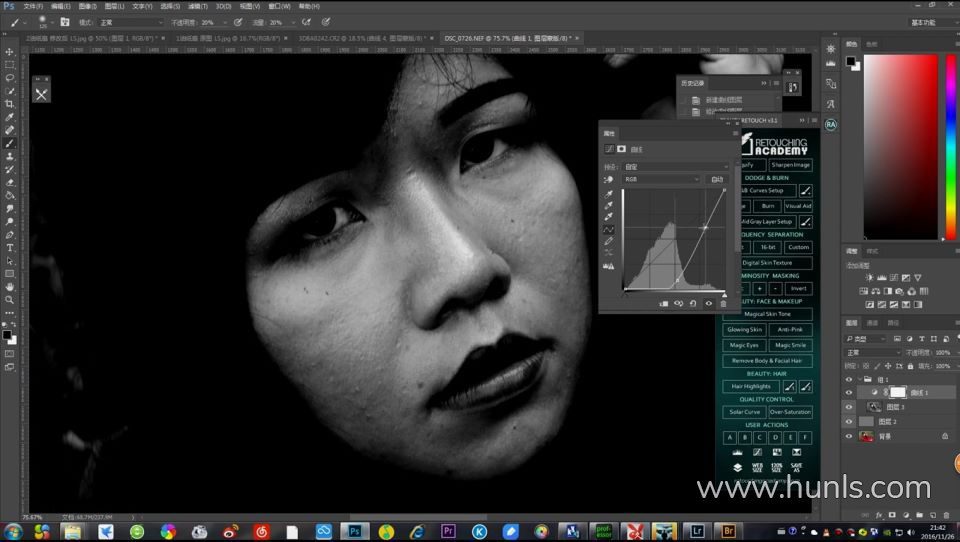Toggle visibility of the 组 1 group
This screenshot has width=960, height=542.
tap(850, 379)
